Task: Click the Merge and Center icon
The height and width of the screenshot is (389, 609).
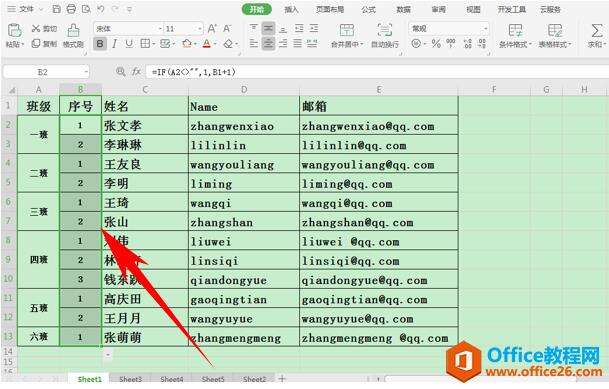Action: point(346,30)
